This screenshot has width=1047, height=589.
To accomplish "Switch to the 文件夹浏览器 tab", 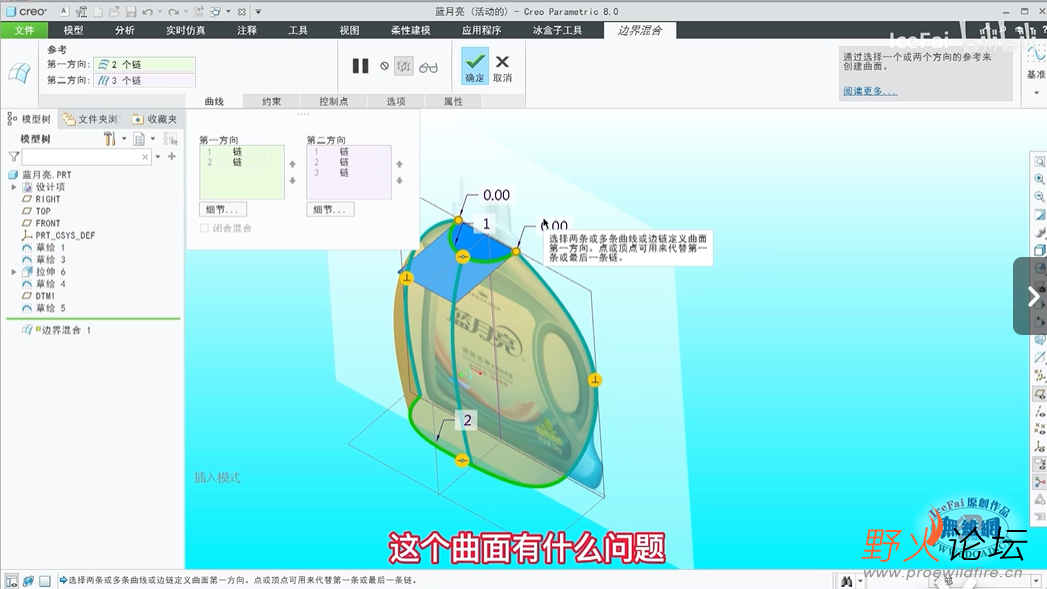I will tap(91, 119).
